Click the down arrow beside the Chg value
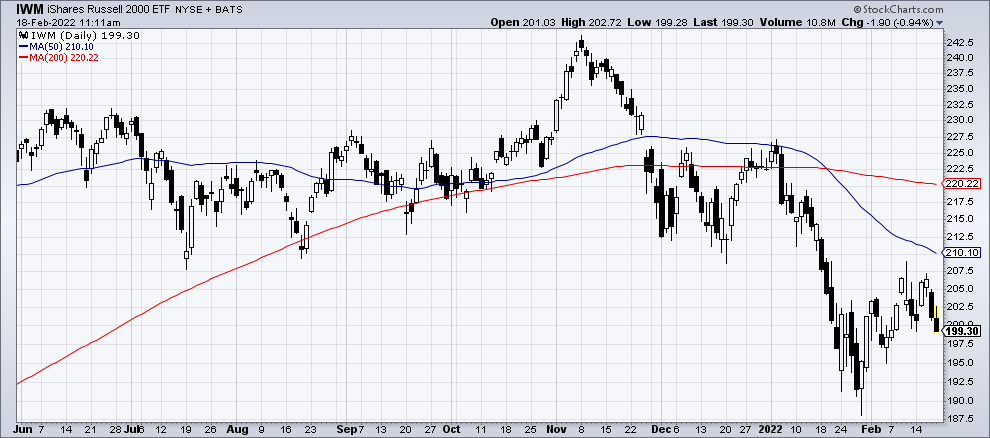The image size is (990, 438). (939, 23)
